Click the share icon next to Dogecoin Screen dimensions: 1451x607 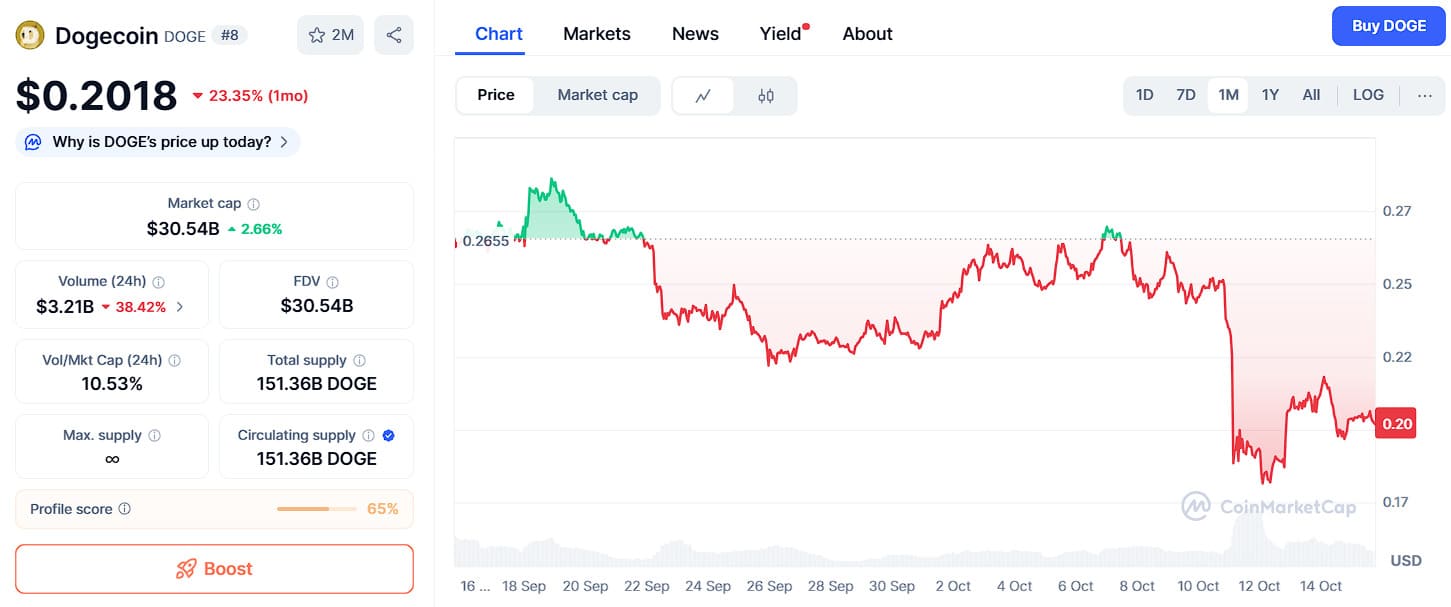tap(394, 35)
